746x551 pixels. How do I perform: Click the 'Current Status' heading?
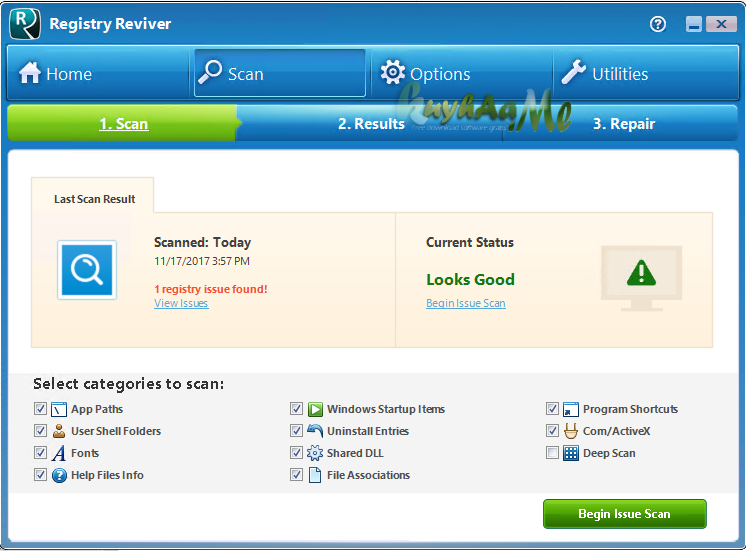pos(470,242)
